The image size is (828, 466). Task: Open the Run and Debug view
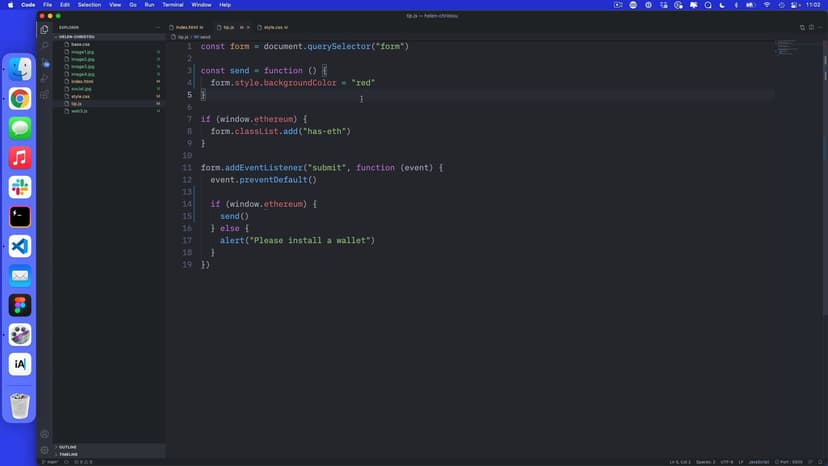point(45,78)
